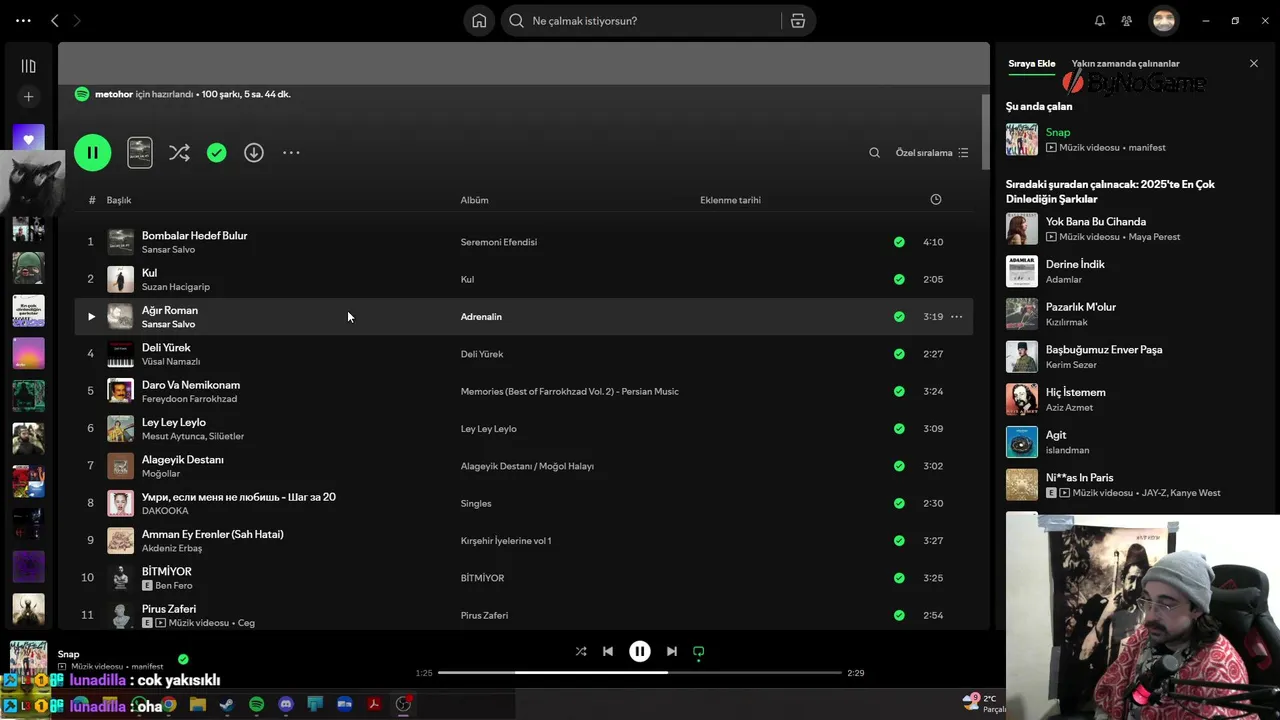Open the 'Seremoni Efendisi' album link
The width and height of the screenshot is (1280, 720).
(499, 242)
